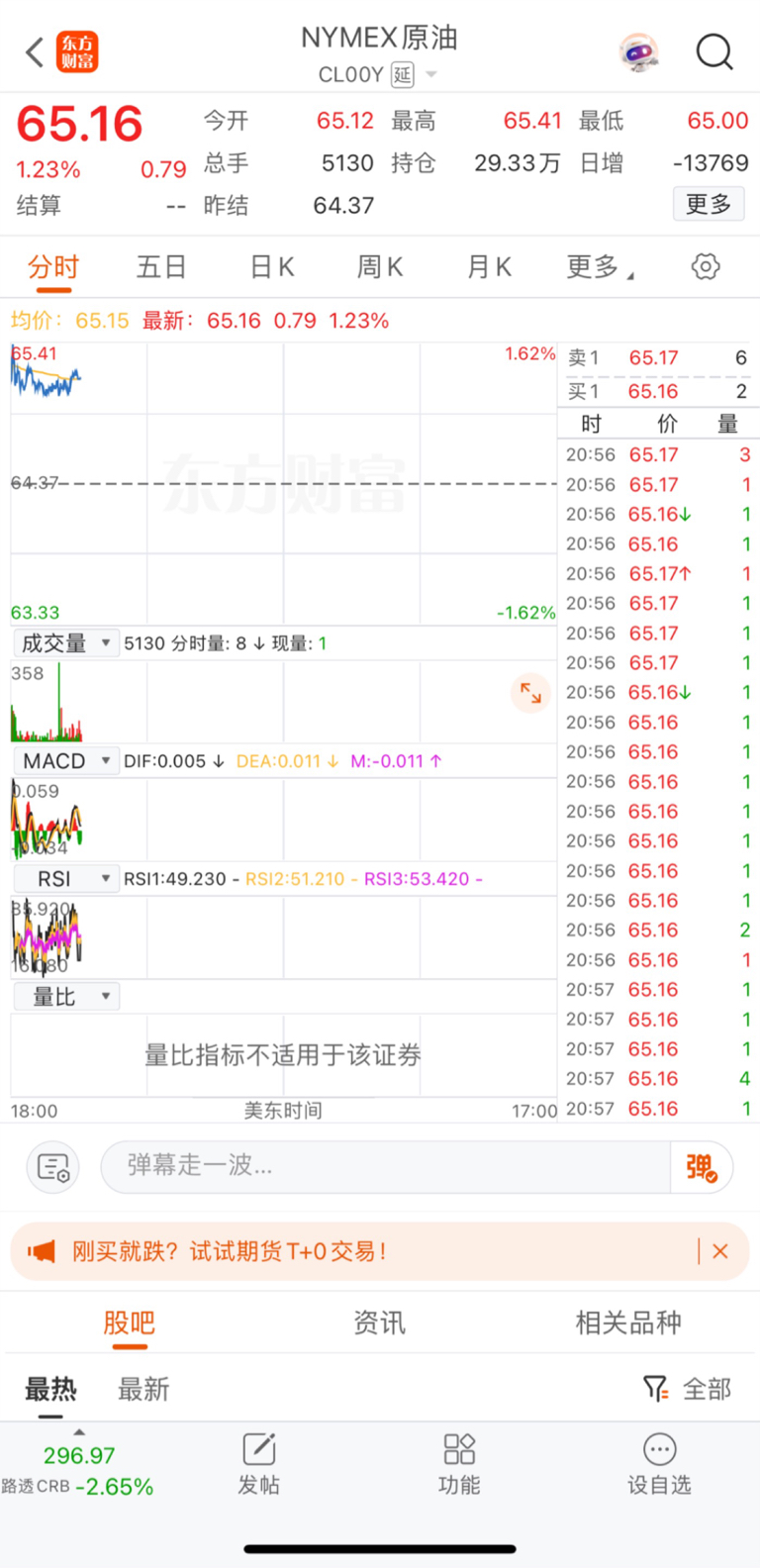Switch to 五日 chart tab
Viewport: 760px width, 1568px height.
click(161, 267)
